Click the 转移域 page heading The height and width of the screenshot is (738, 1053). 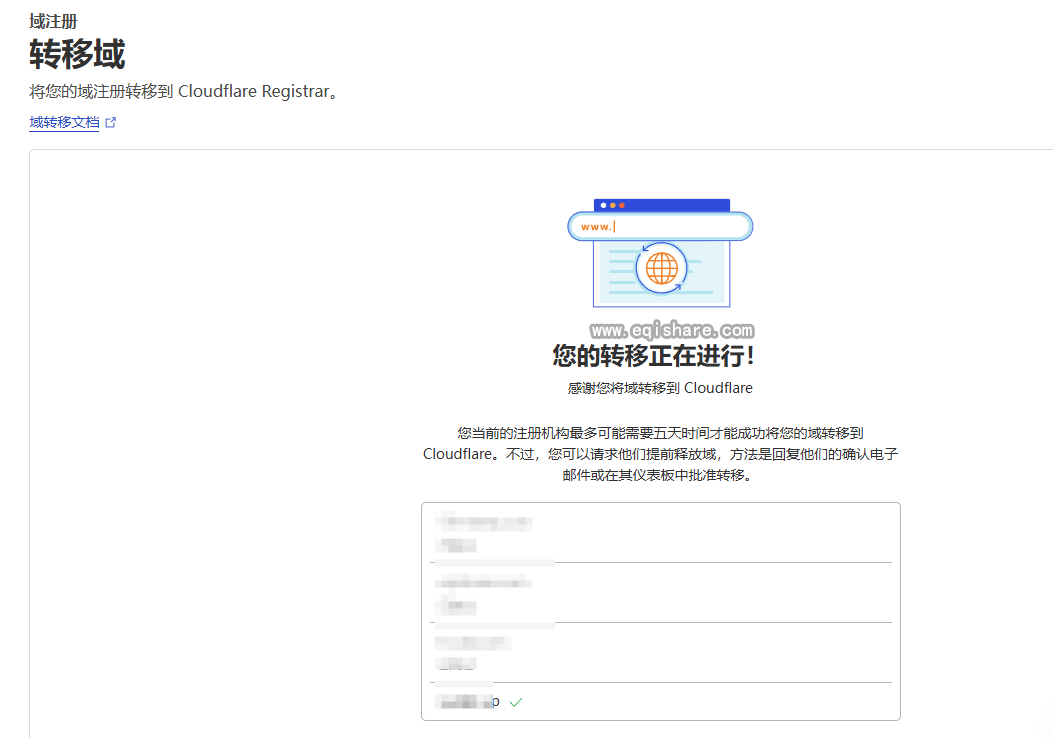pos(77,53)
